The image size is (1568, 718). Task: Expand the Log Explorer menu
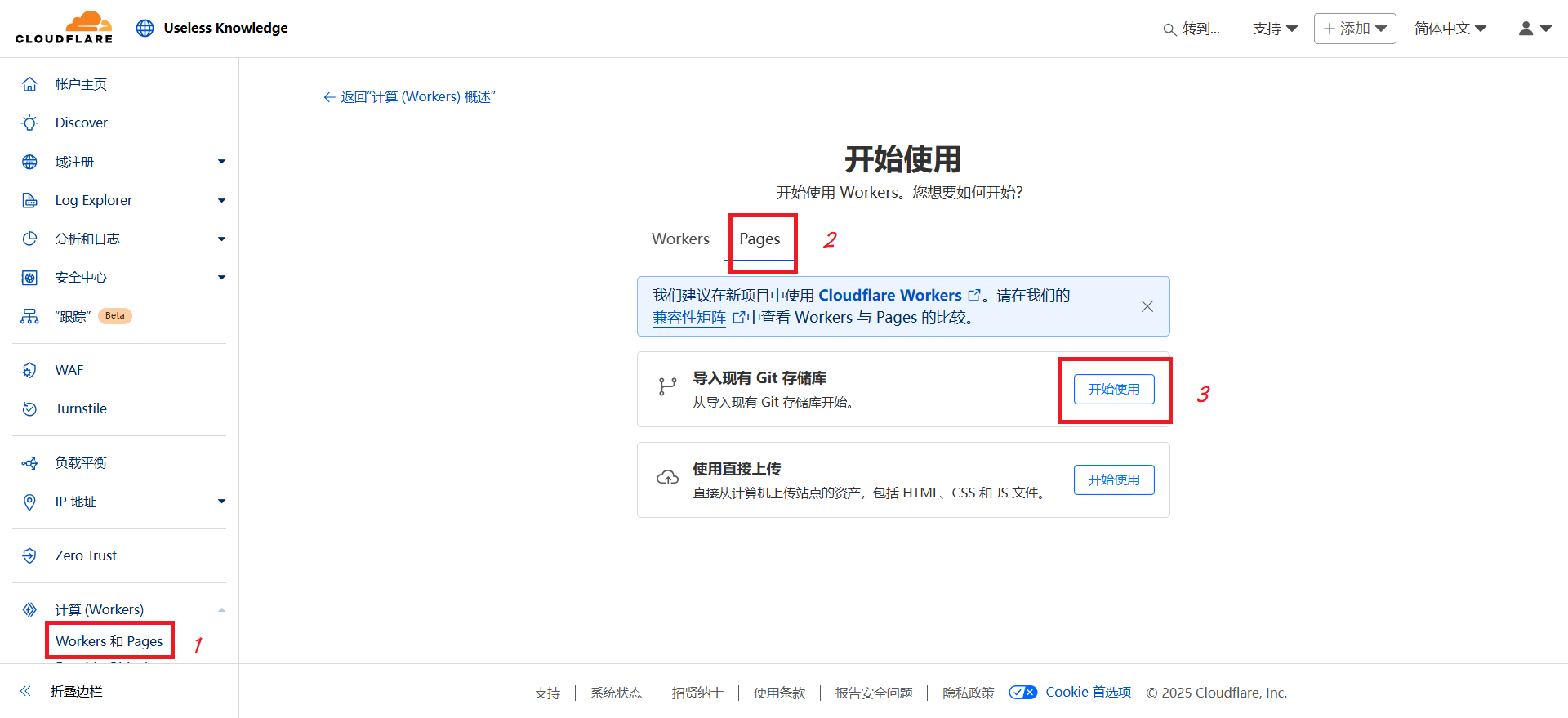coord(221,200)
